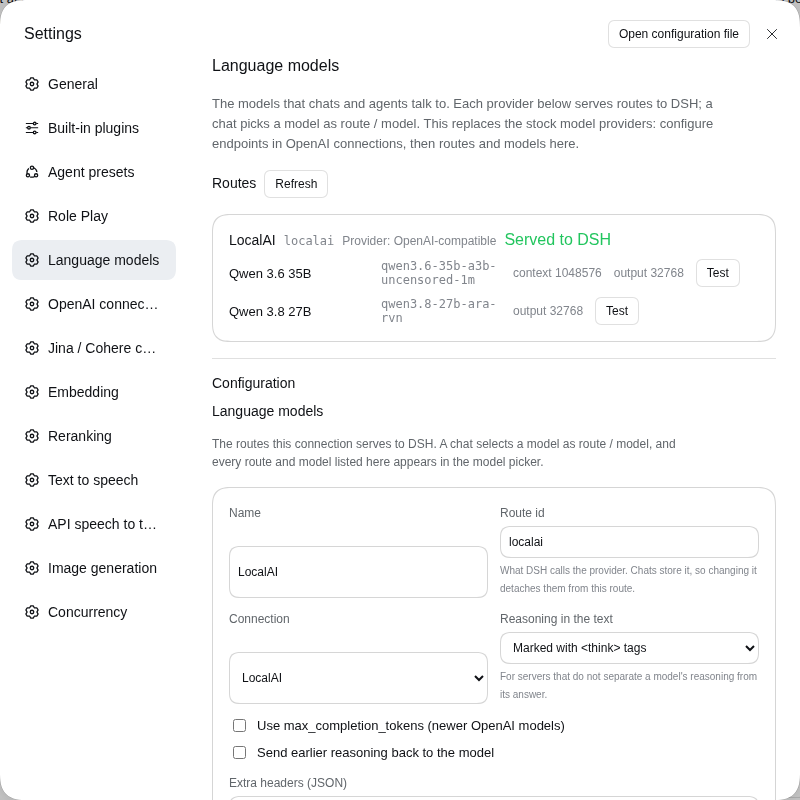This screenshot has height=800, width=800.
Task: Click the Built-in plugins sliders icon
Action: 32,128
